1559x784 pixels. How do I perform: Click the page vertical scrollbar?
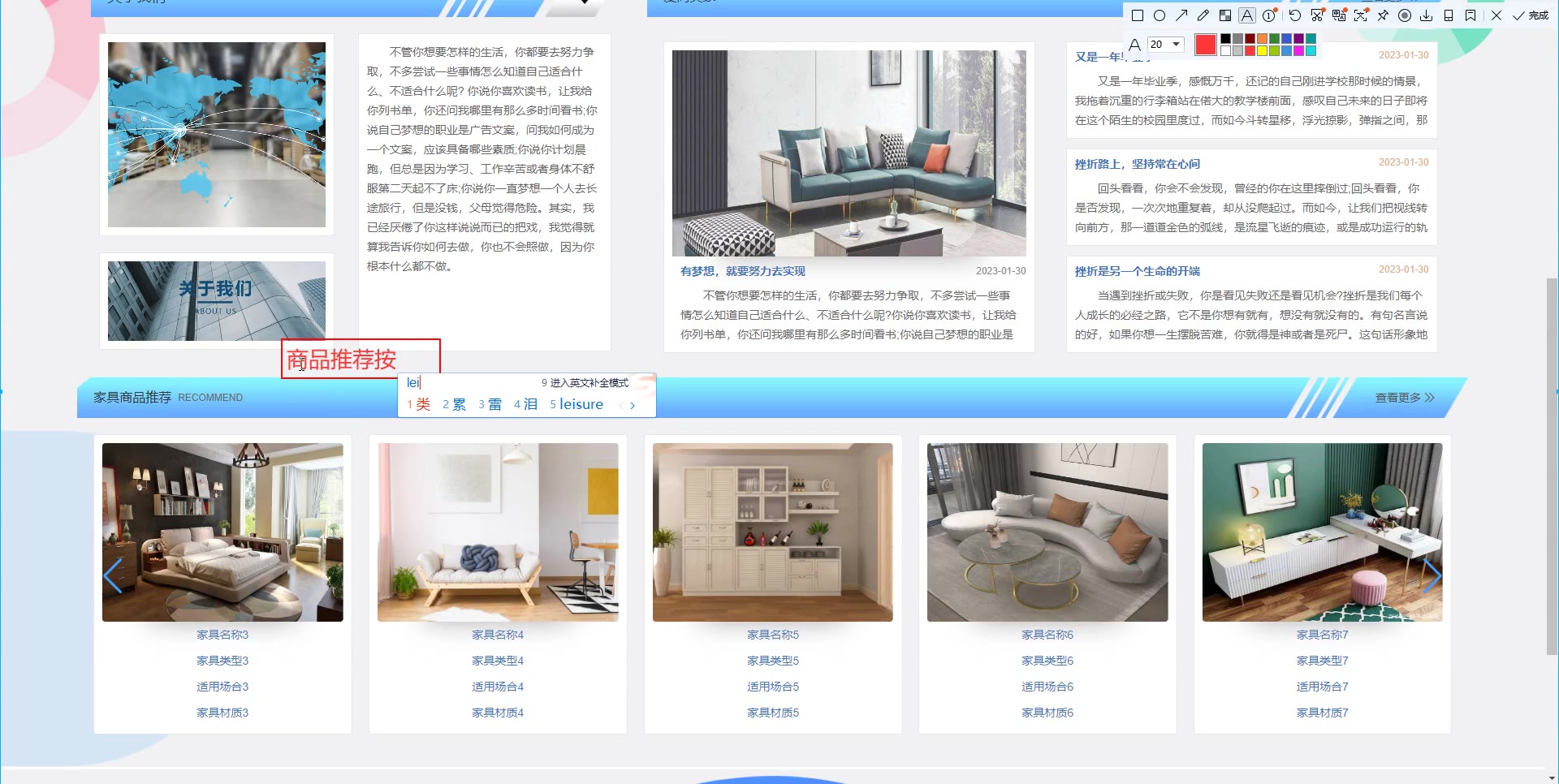pyautogui.click(x=1553, y=467)
